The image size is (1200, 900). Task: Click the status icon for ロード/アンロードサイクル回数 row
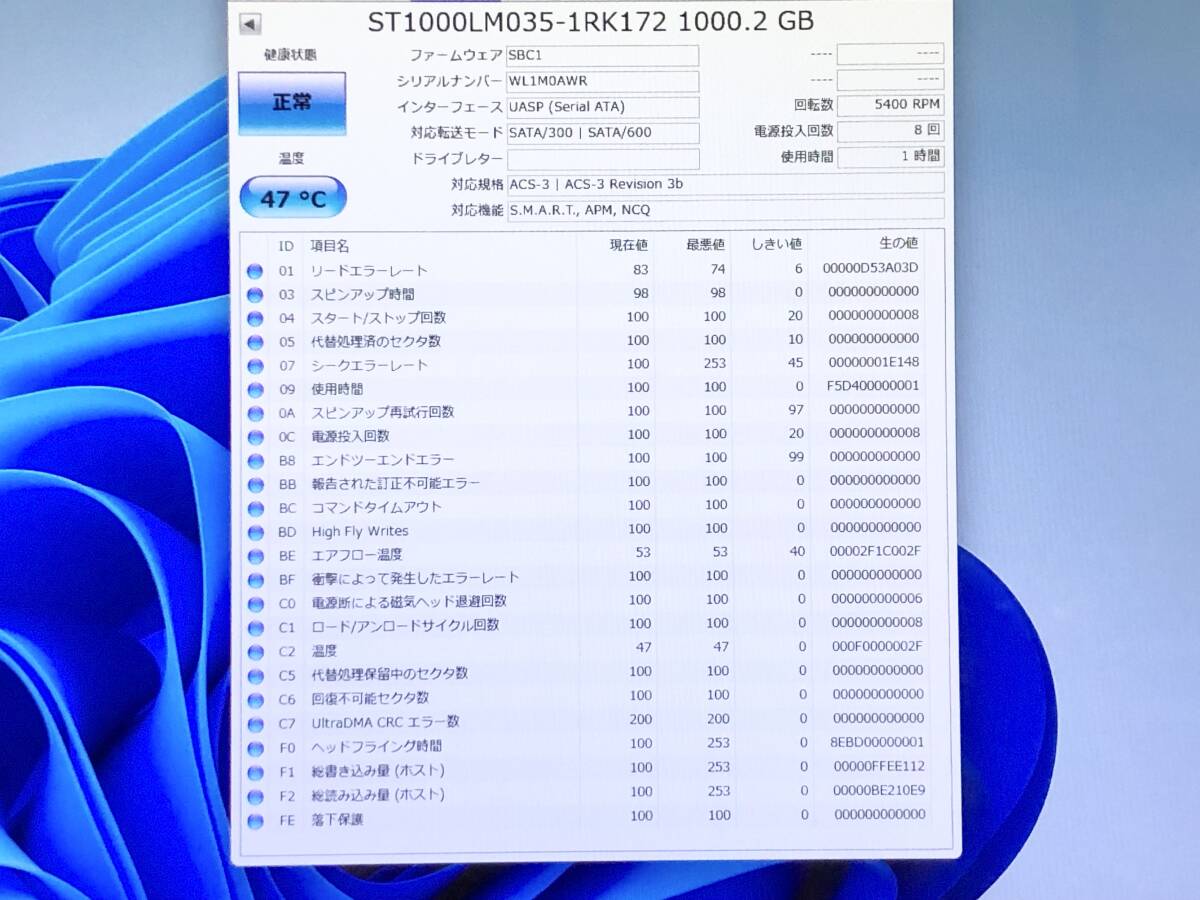click(x=254, y=627)
